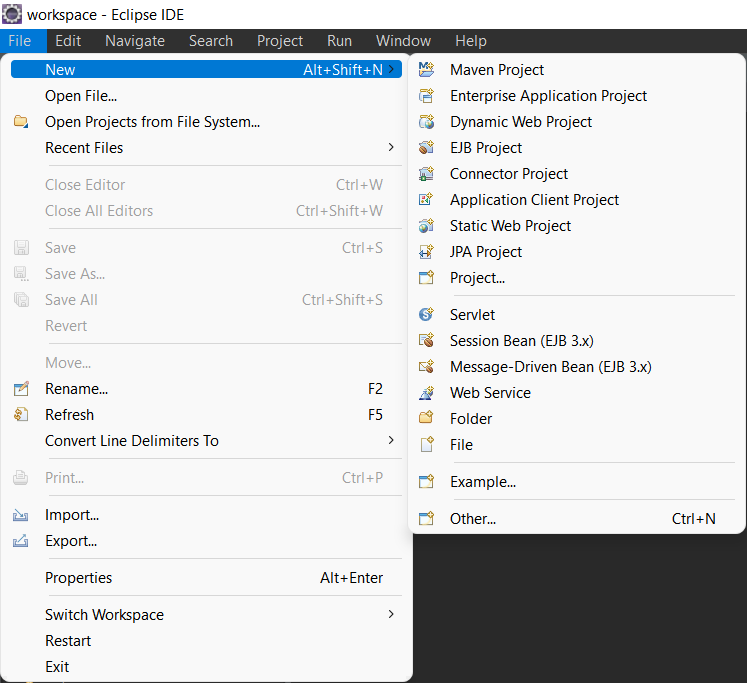Click the Static Web Project icon
The image size is (747, 683).
coord(426,225)
